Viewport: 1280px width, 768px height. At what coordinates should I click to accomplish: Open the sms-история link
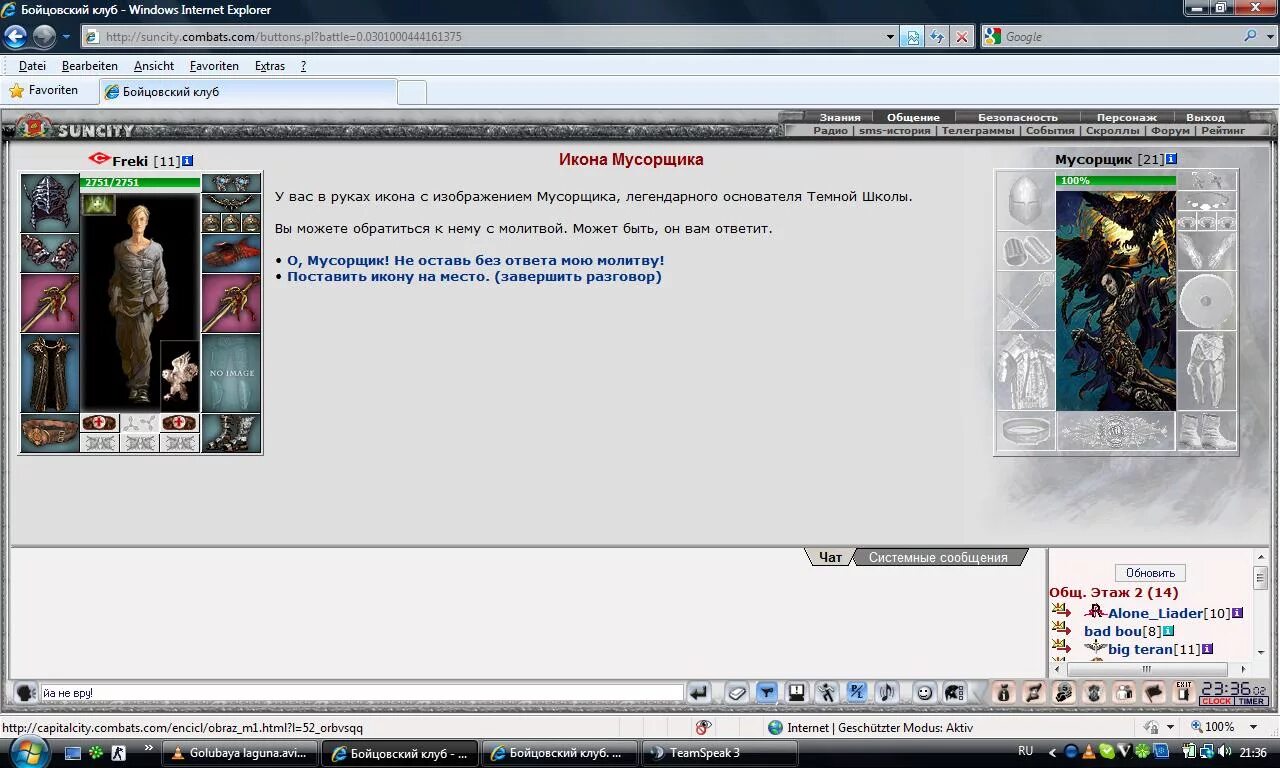[x=894, y=130]
